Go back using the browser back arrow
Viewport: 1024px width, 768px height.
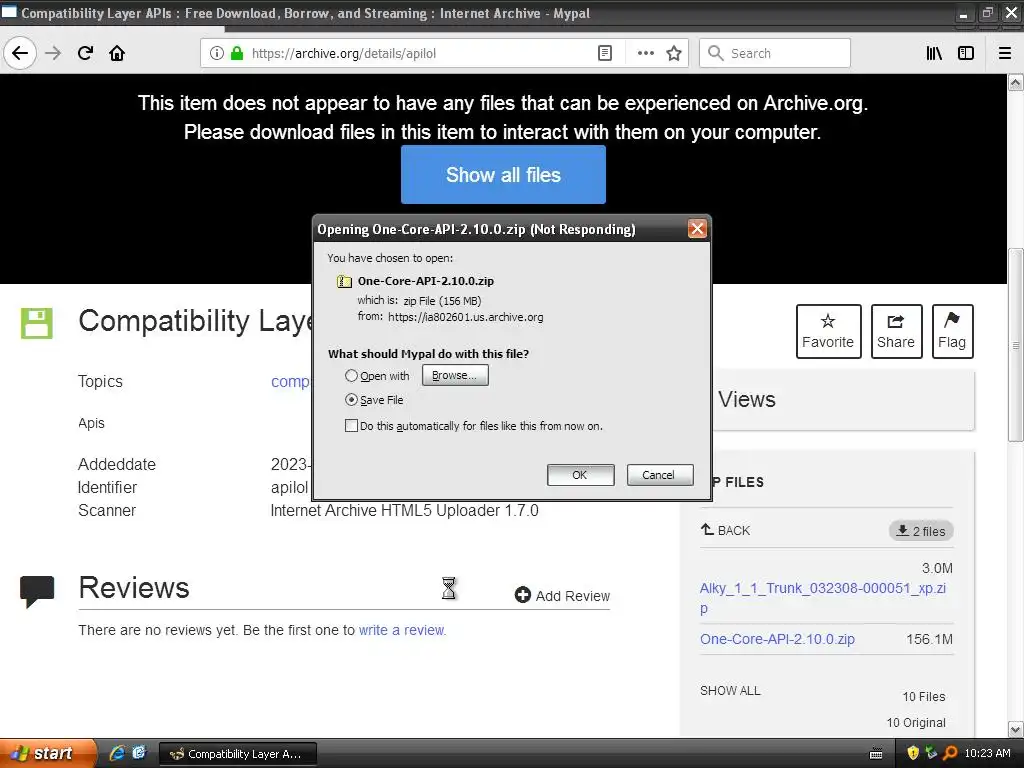pyautogui.click(x=20, y=54)
